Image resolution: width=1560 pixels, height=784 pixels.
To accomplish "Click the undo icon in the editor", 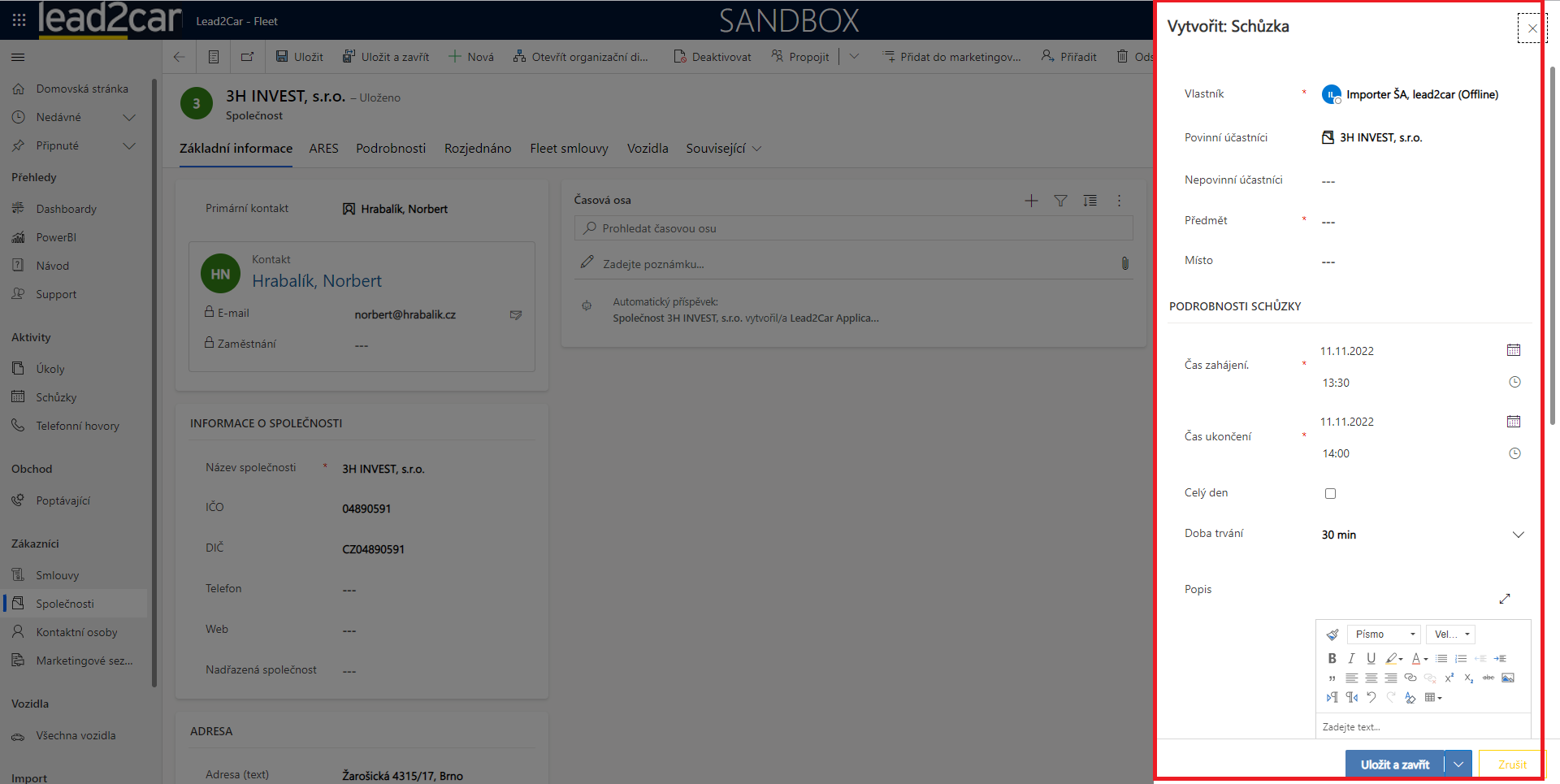I will pyautogui.click(x=1371, y=698).
